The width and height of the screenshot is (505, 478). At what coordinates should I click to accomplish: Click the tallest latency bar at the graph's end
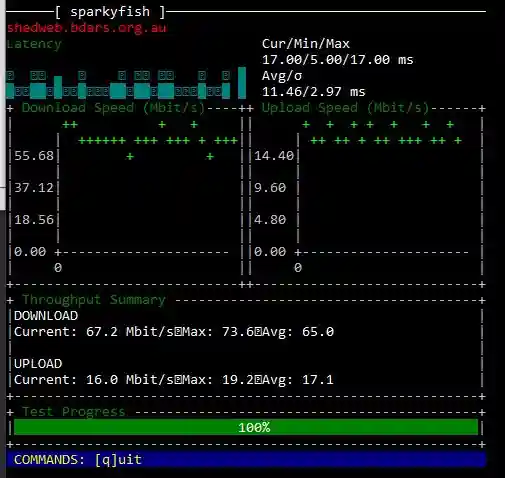242,83
